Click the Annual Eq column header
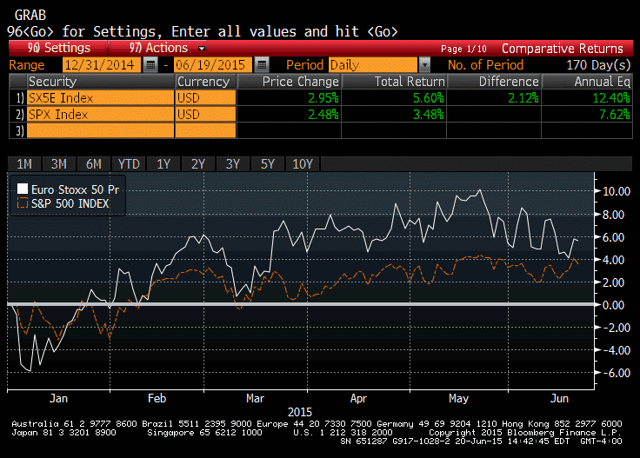 point(587,81)
